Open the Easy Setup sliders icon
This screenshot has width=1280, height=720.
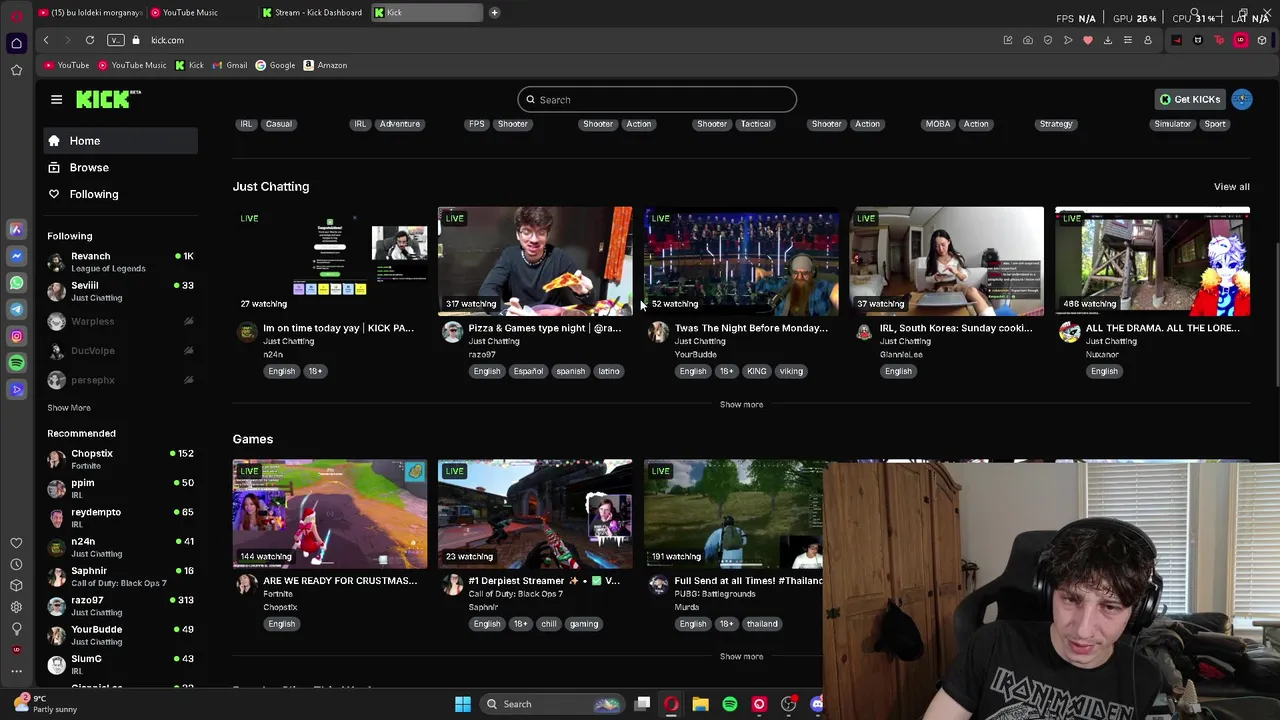coord(1128,40)
